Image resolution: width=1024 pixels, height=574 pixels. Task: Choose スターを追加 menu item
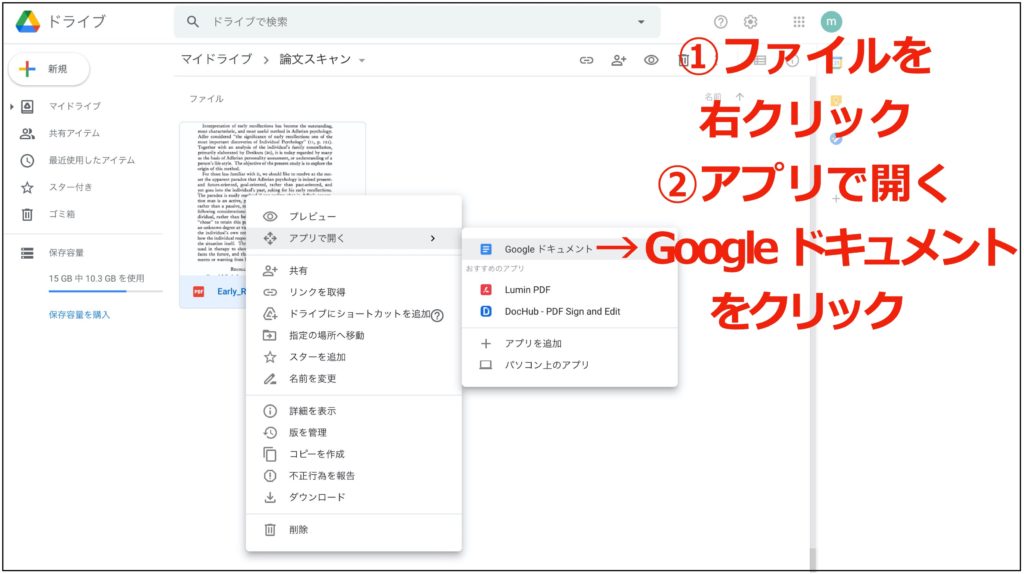coord(353,357)
